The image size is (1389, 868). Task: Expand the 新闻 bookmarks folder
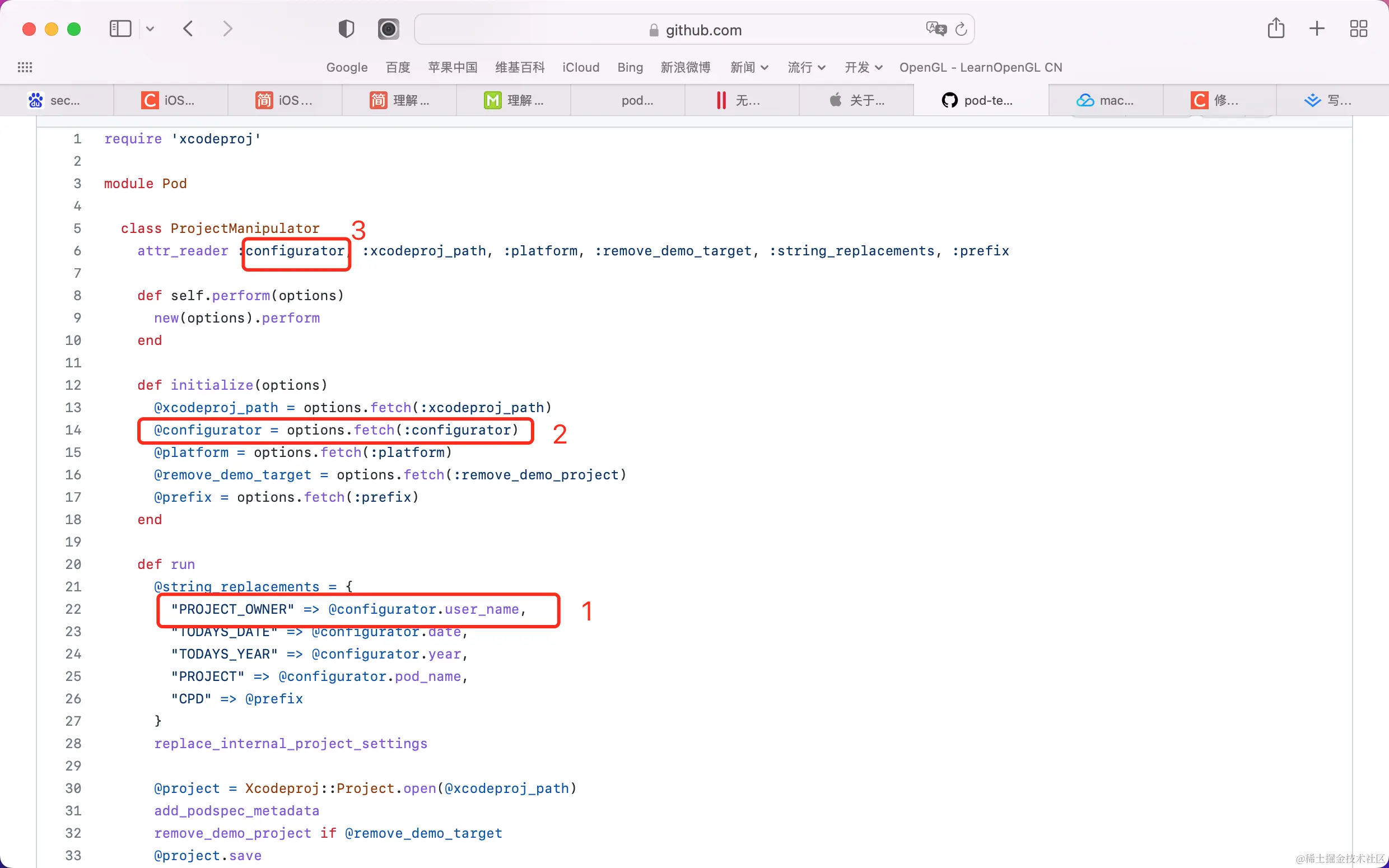pos(748,67)
